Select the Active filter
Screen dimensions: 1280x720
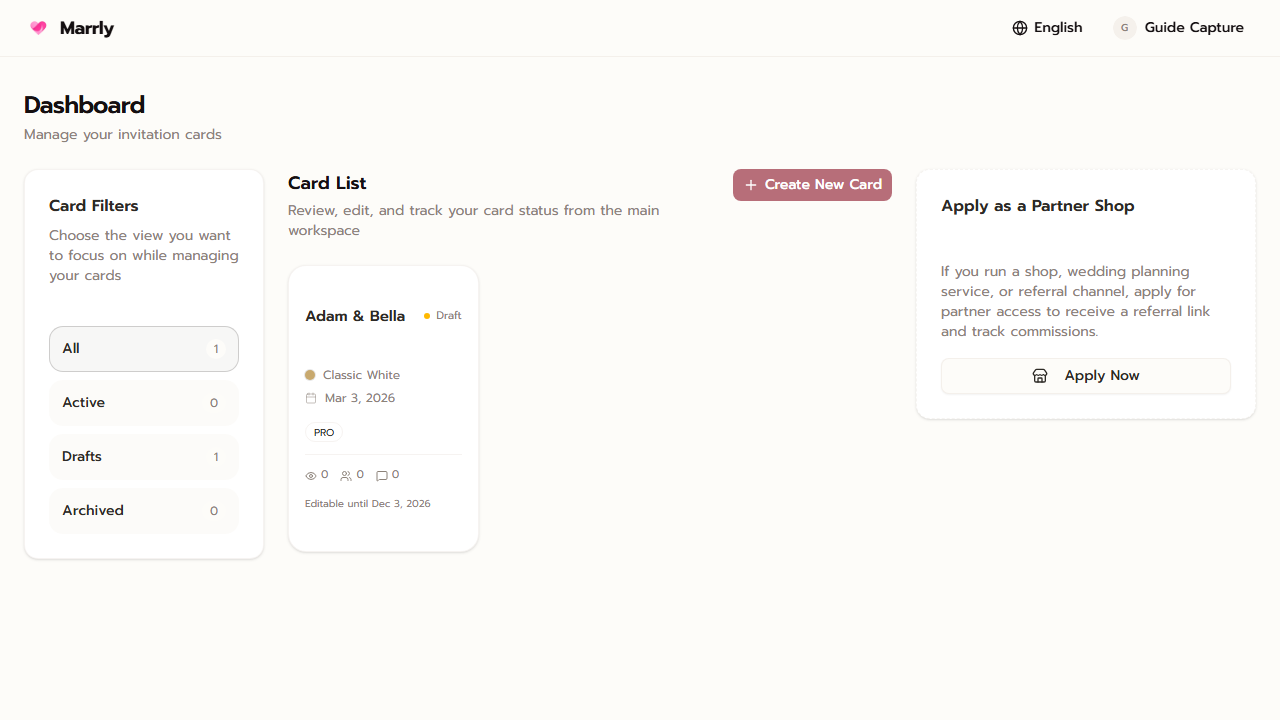pos(143,403)
